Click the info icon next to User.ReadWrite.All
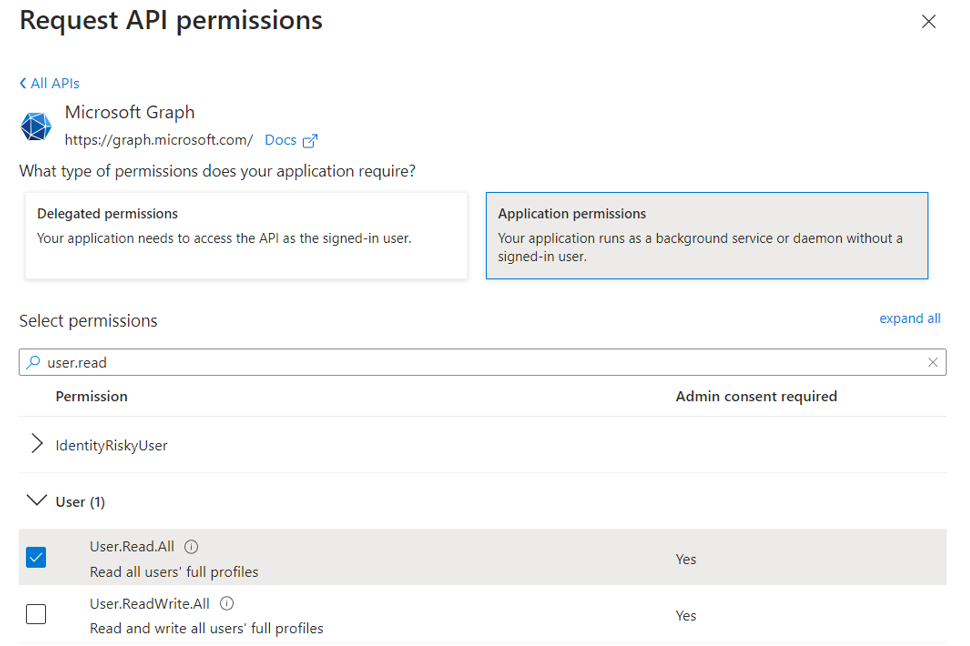 (227, 603)
